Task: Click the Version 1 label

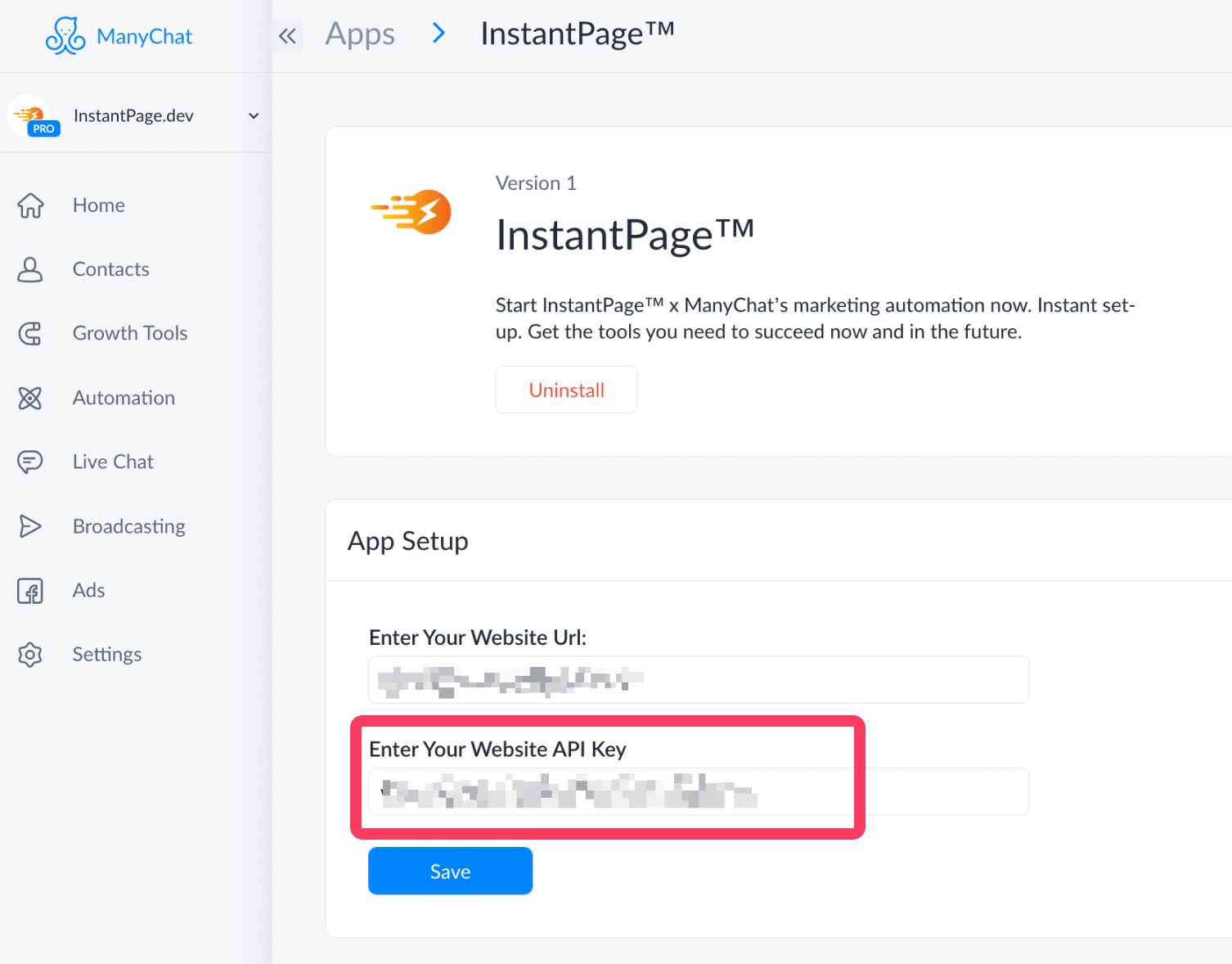Action: tap(536, 183)
